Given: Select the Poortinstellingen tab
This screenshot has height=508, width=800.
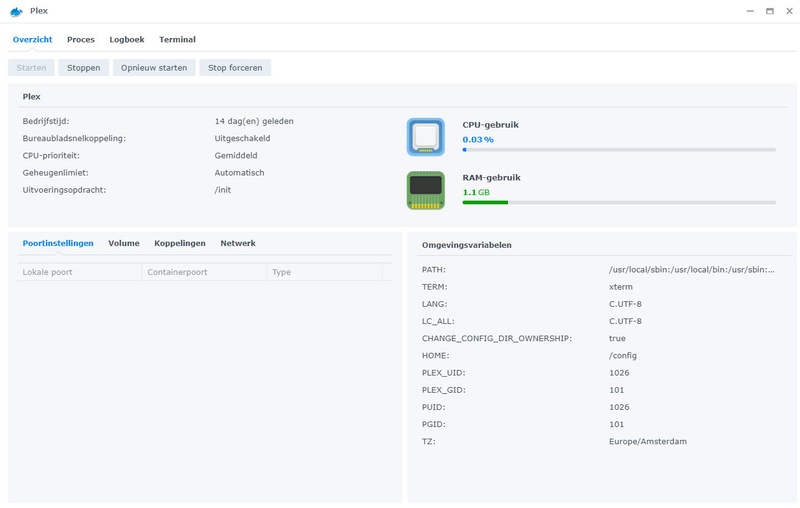Looking at the screenshot, I should pyautogui.click(x=58, y=243).
